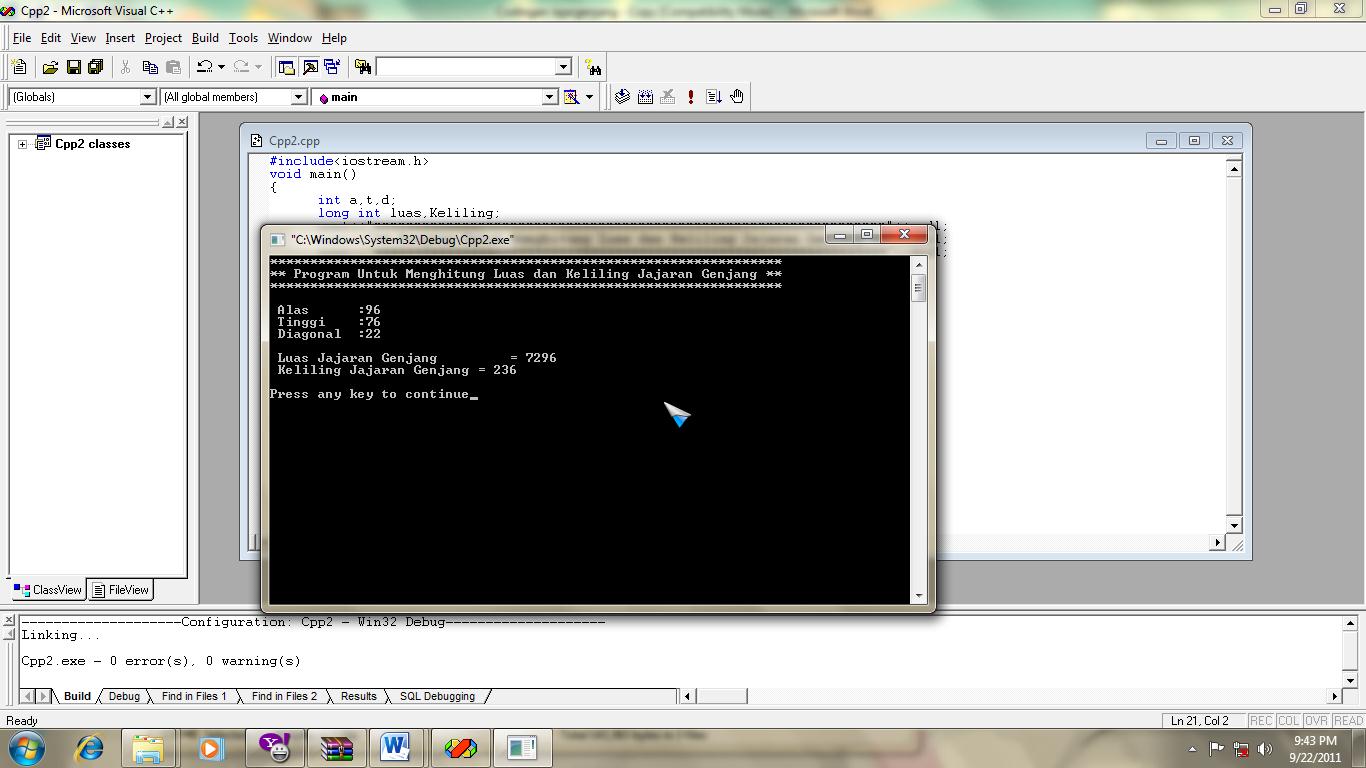
Task: Select the Results output tab
Action: coord(358,696)
